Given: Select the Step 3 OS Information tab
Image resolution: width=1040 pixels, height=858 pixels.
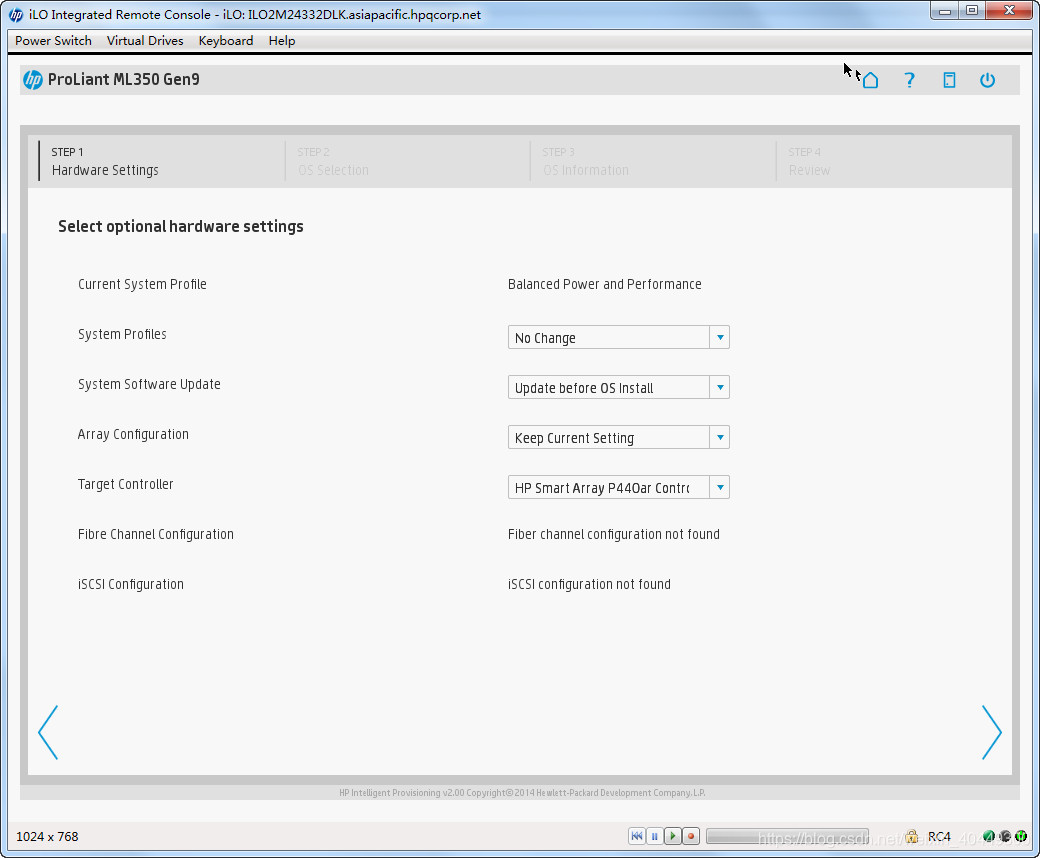Looking at the screenshot, I should (653, 161).
